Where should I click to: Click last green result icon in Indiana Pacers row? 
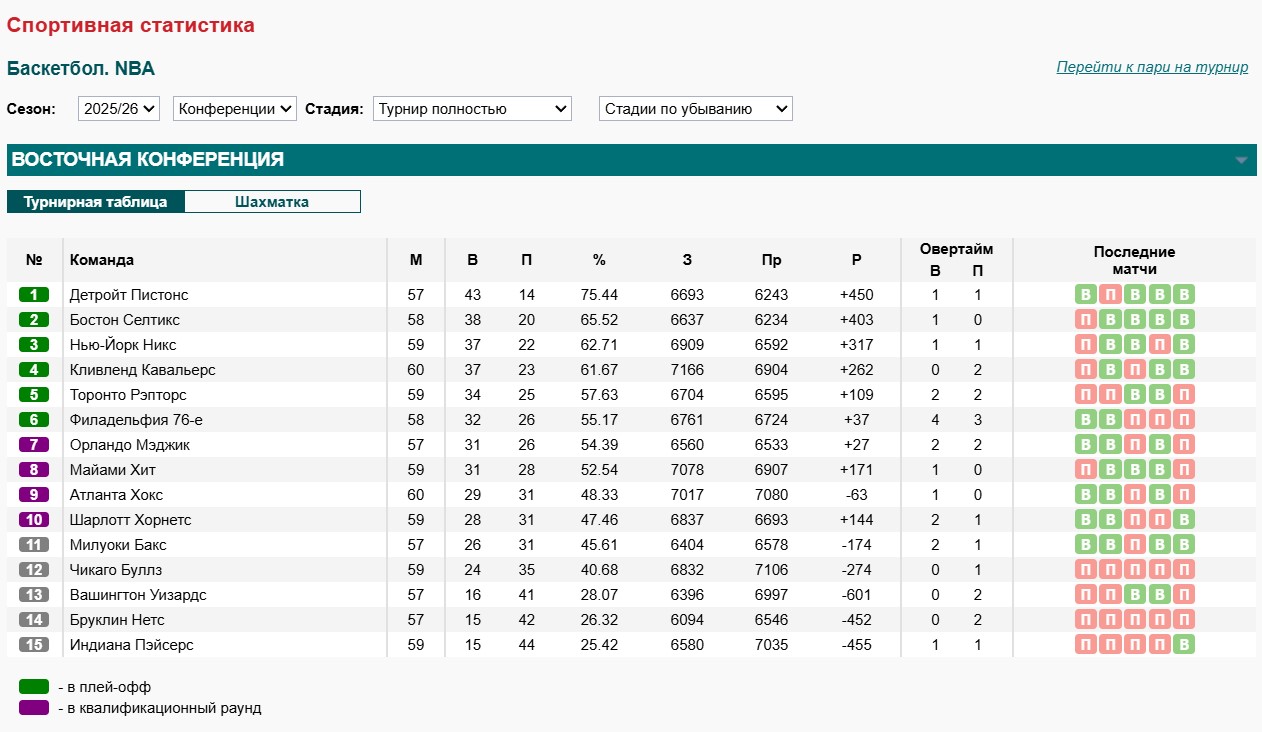(1184, 645)
